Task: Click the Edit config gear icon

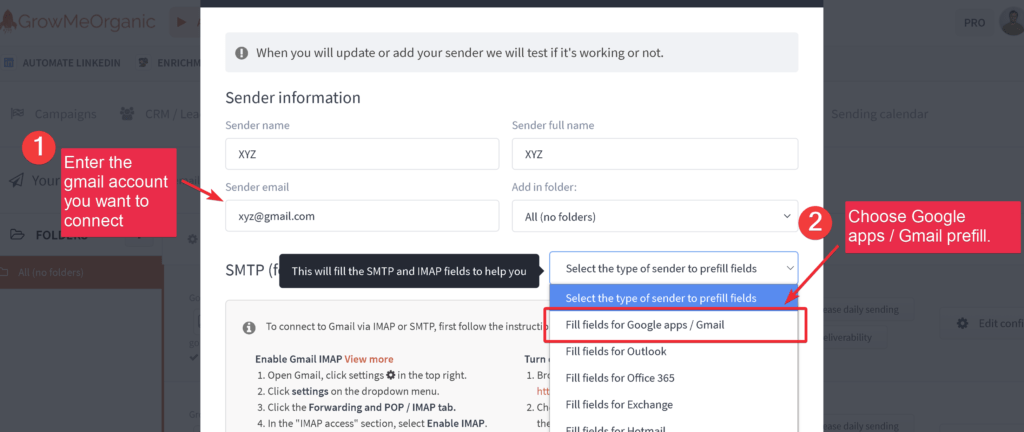Action: 962,323
